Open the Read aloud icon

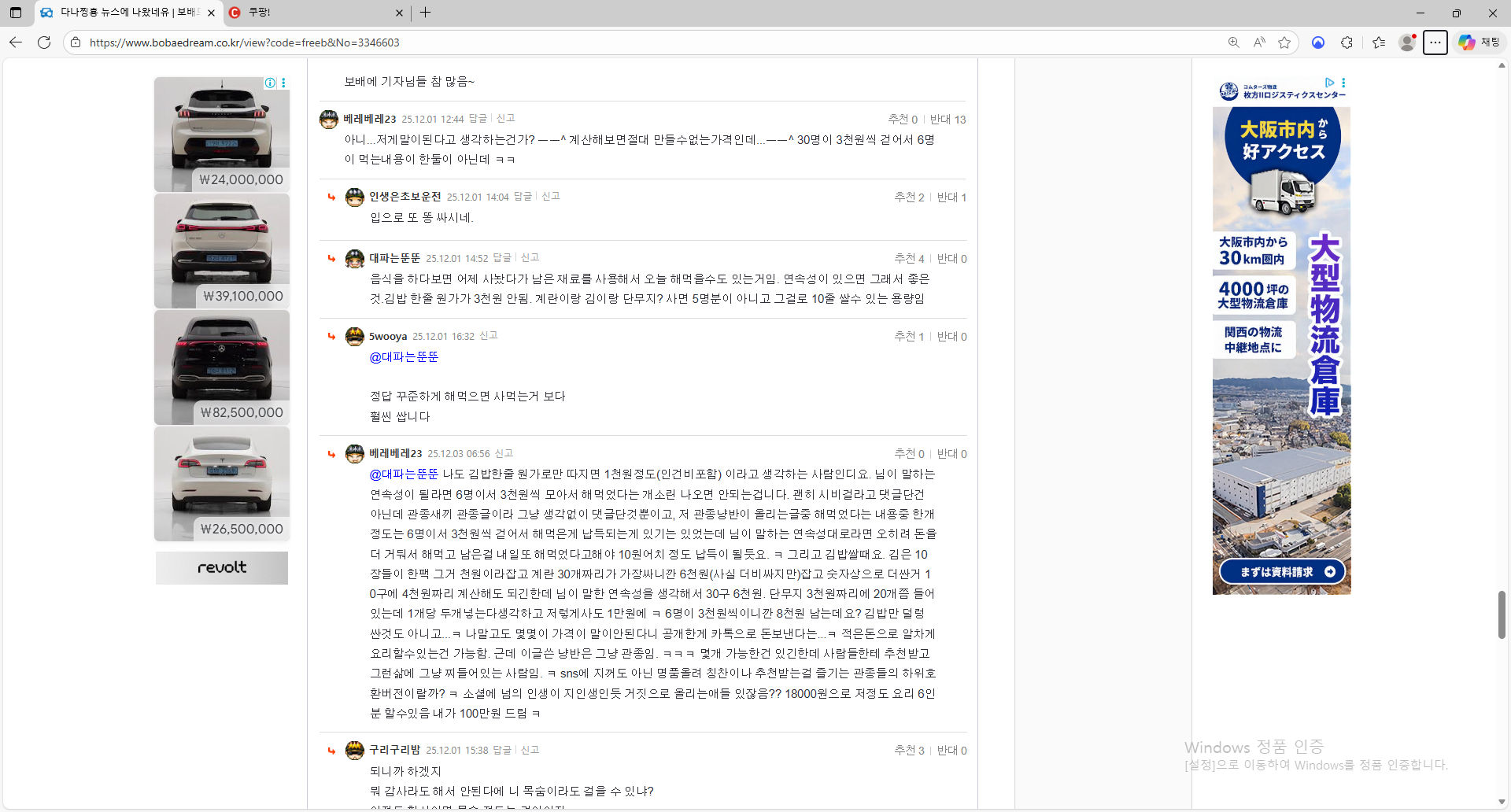pyautogui.click(x=1259, y=42)
